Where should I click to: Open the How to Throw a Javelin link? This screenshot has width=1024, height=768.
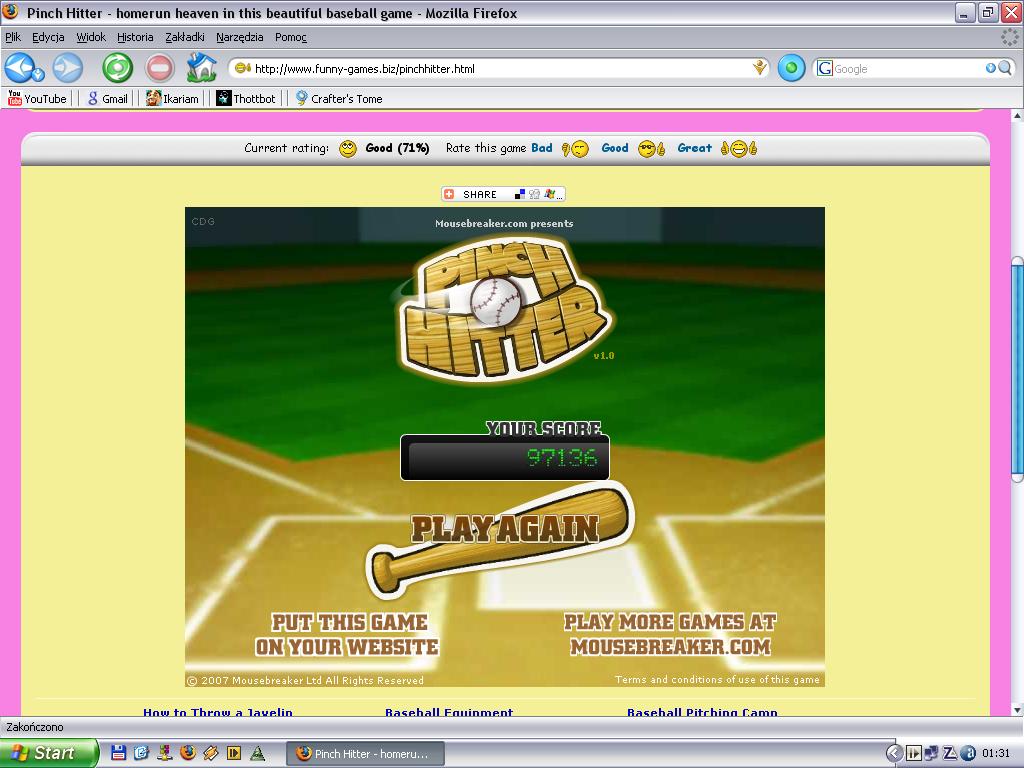click(x=217, y=712)
